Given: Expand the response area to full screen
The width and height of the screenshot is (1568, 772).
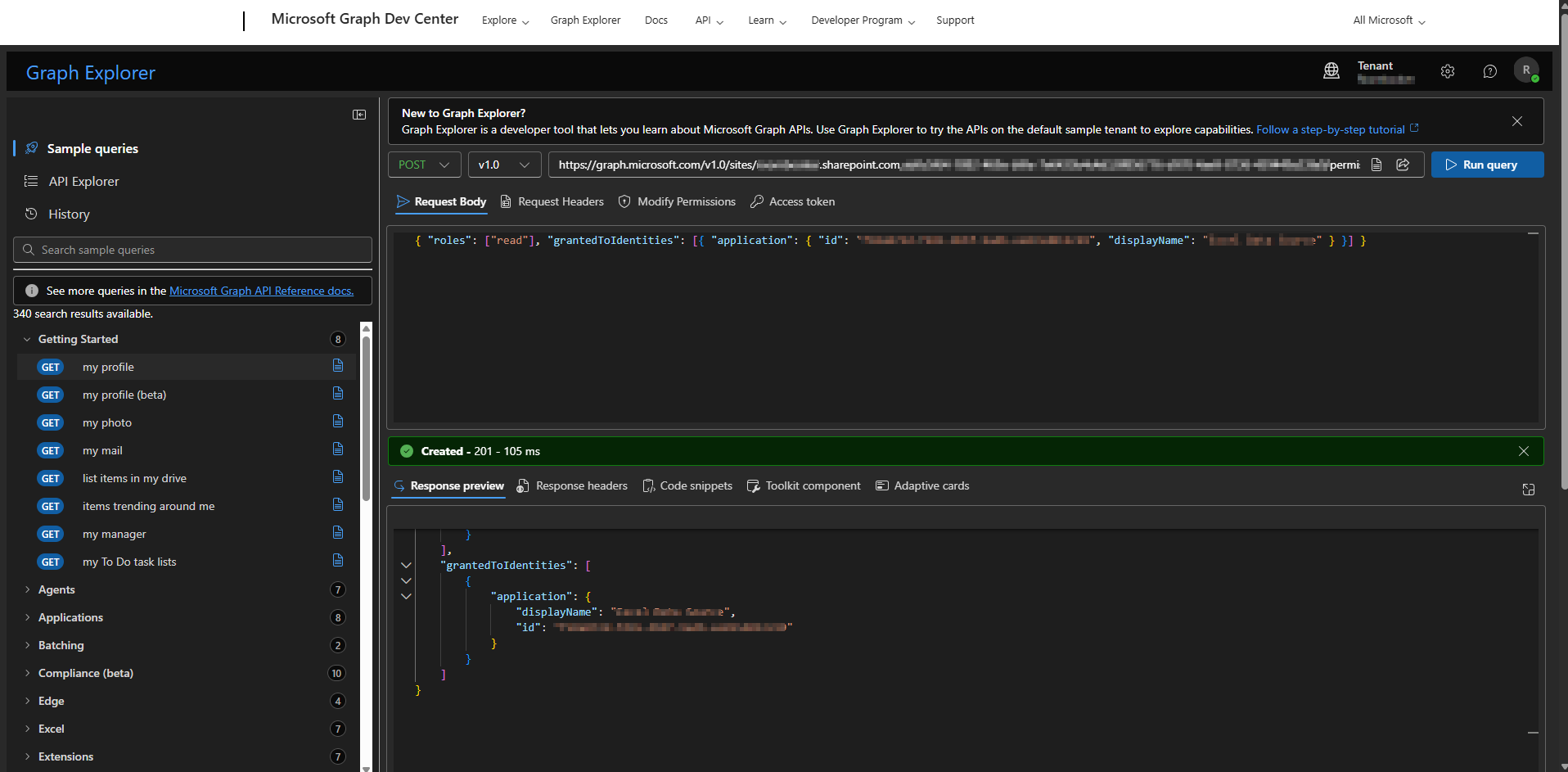Looking at the screenshot, I should (x=1528, y=490).
